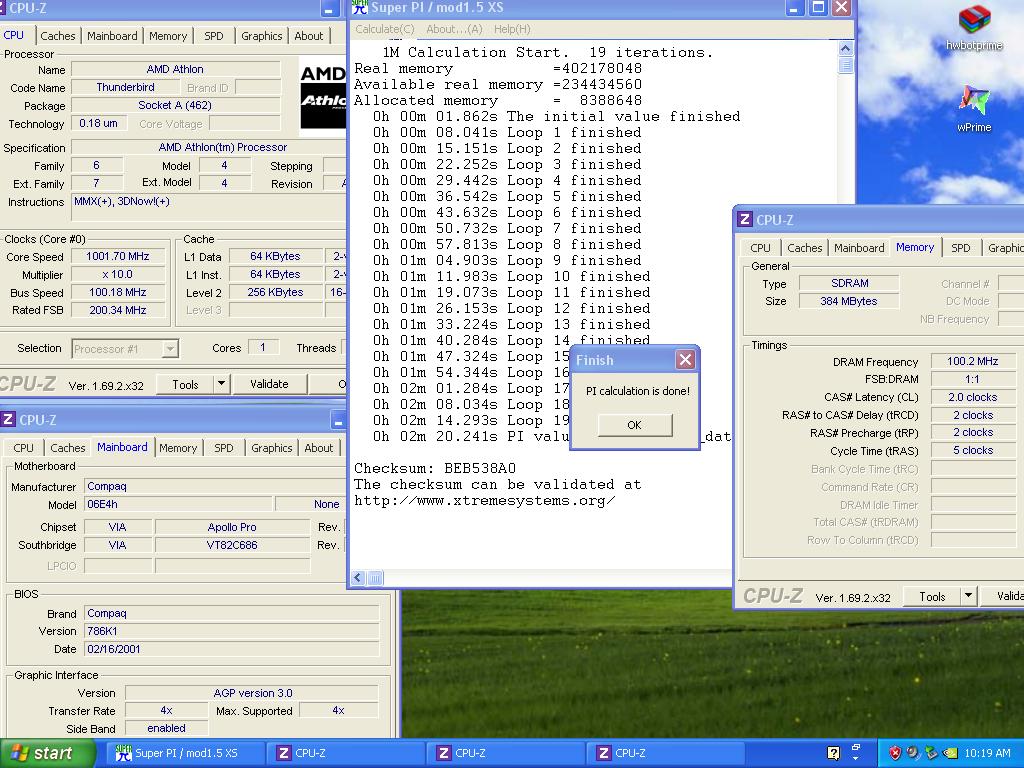Click the xtremesystems.org URL text
The height and width of the screenshot is (768, 1024).
(485, 501)
